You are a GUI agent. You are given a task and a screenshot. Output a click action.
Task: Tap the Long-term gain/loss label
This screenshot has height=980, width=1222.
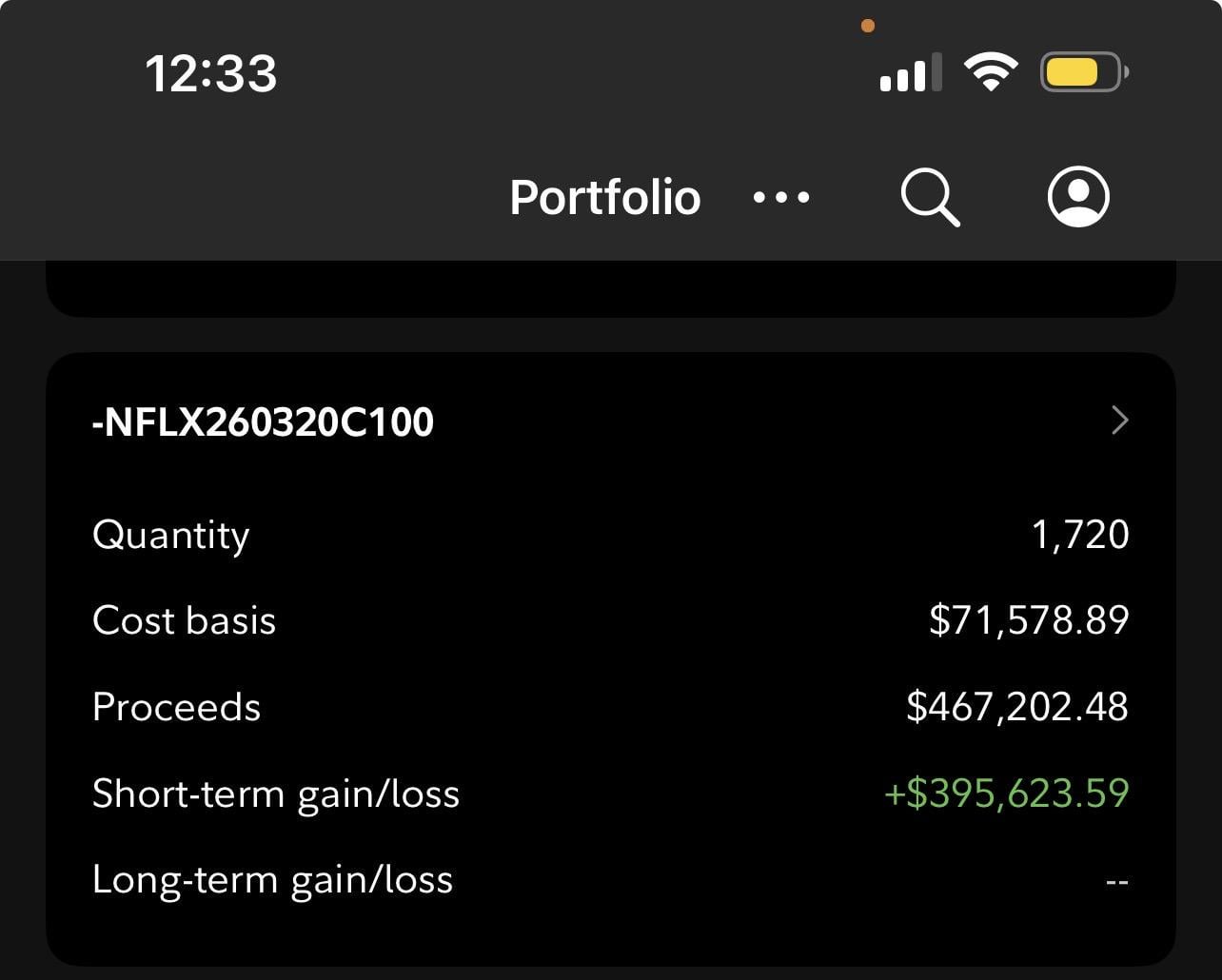point(272,880)
